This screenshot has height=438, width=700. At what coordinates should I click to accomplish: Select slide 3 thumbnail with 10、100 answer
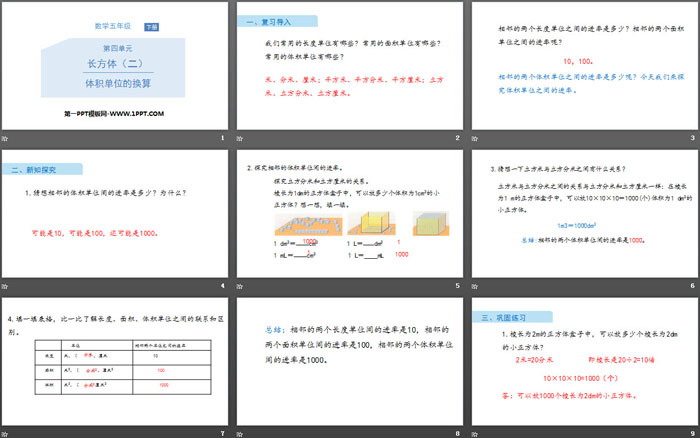585,66
